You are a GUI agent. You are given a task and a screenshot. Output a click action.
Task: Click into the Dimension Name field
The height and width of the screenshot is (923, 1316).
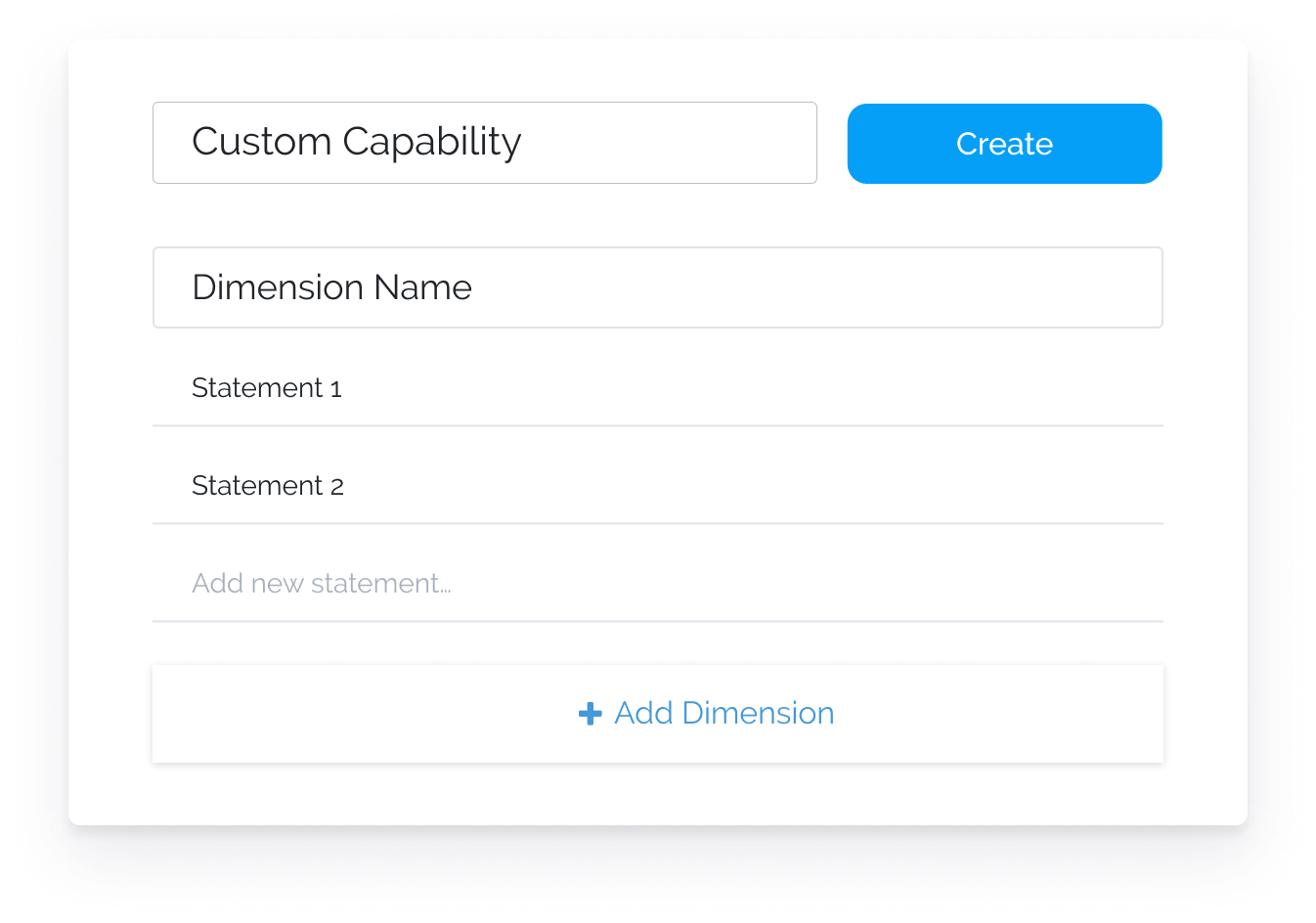click(658, 287)
